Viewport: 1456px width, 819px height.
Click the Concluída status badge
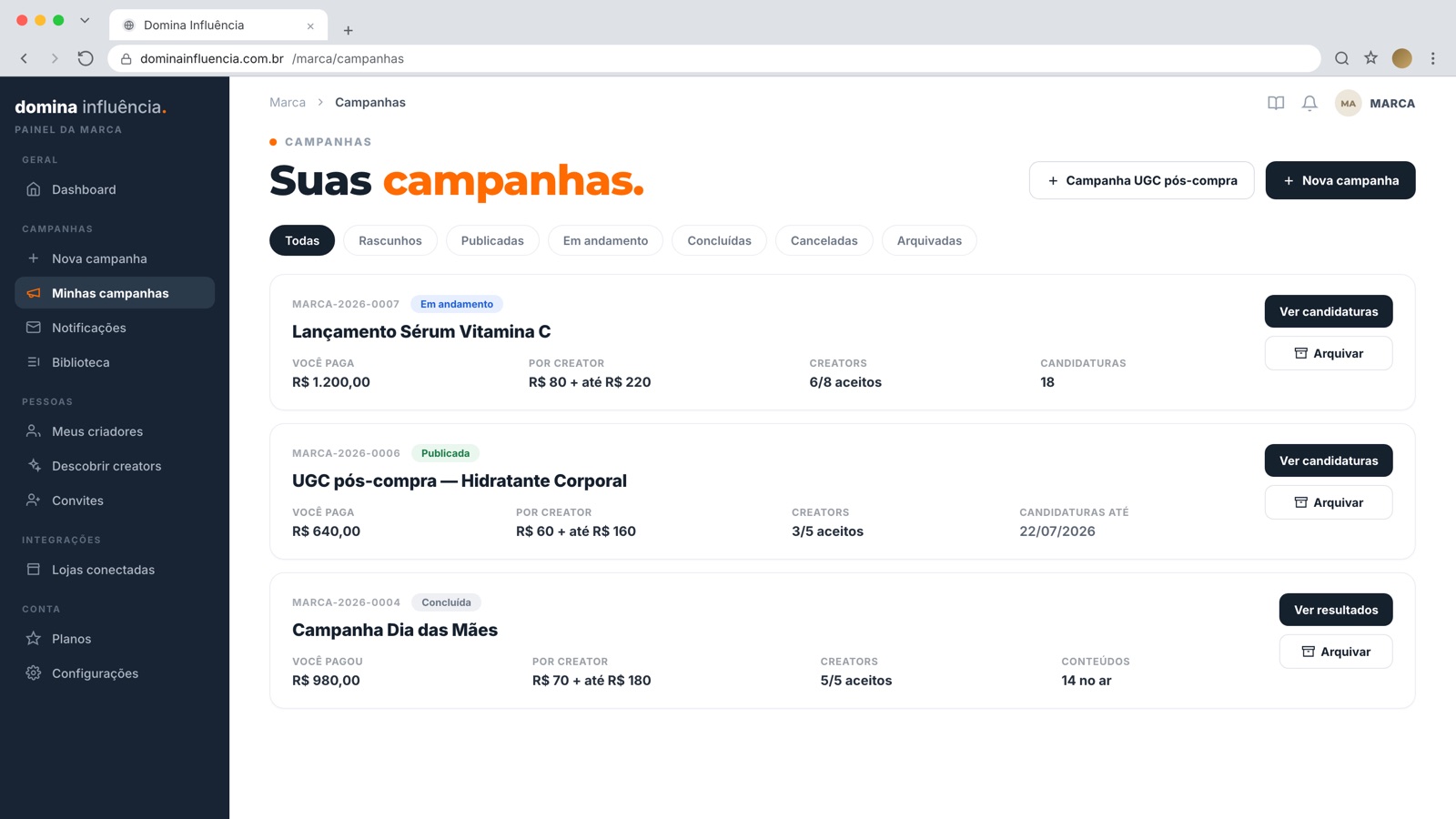click(446, 602)
